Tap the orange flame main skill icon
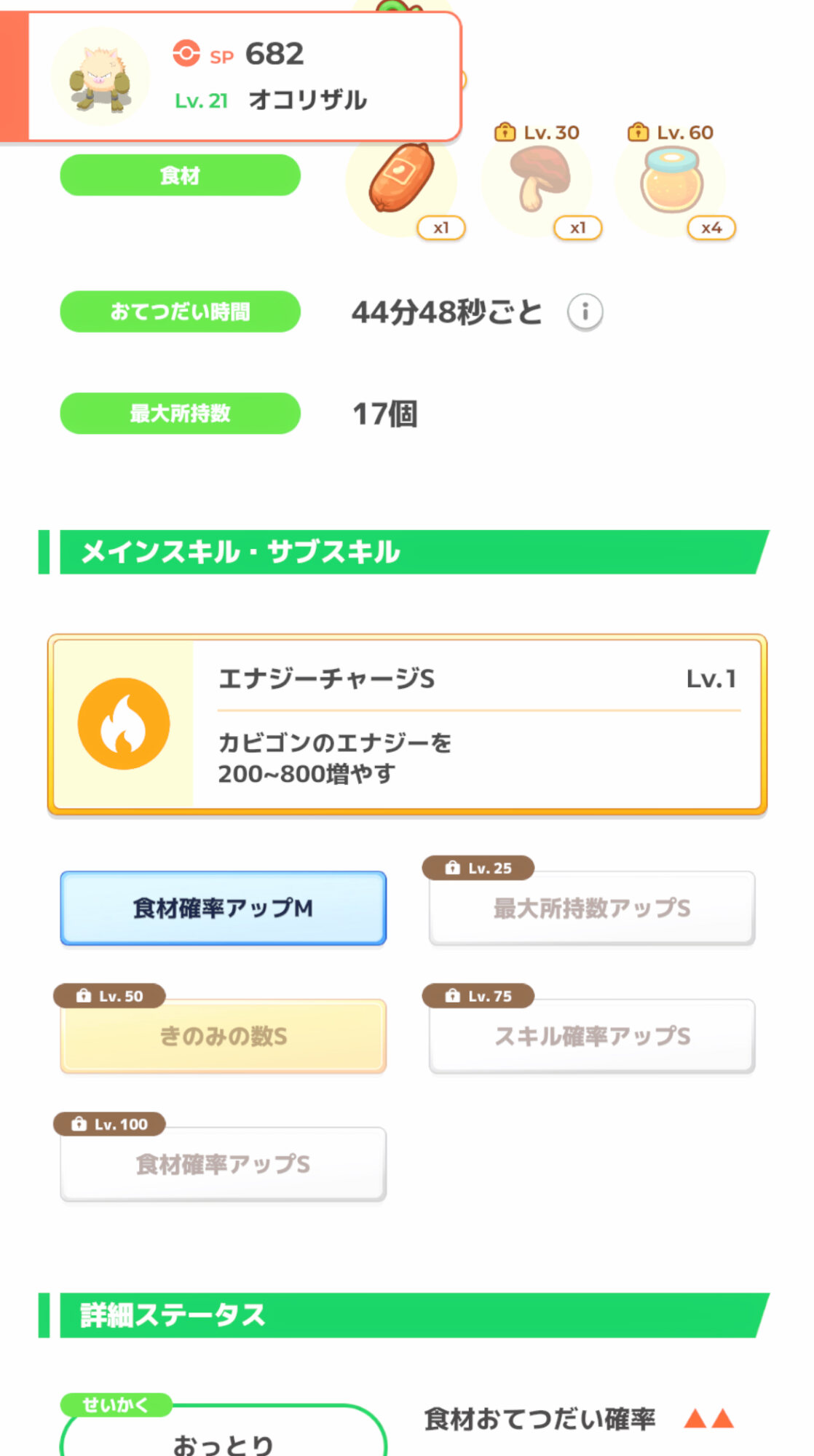This screenshot has width=814, height=1456. 124,724
